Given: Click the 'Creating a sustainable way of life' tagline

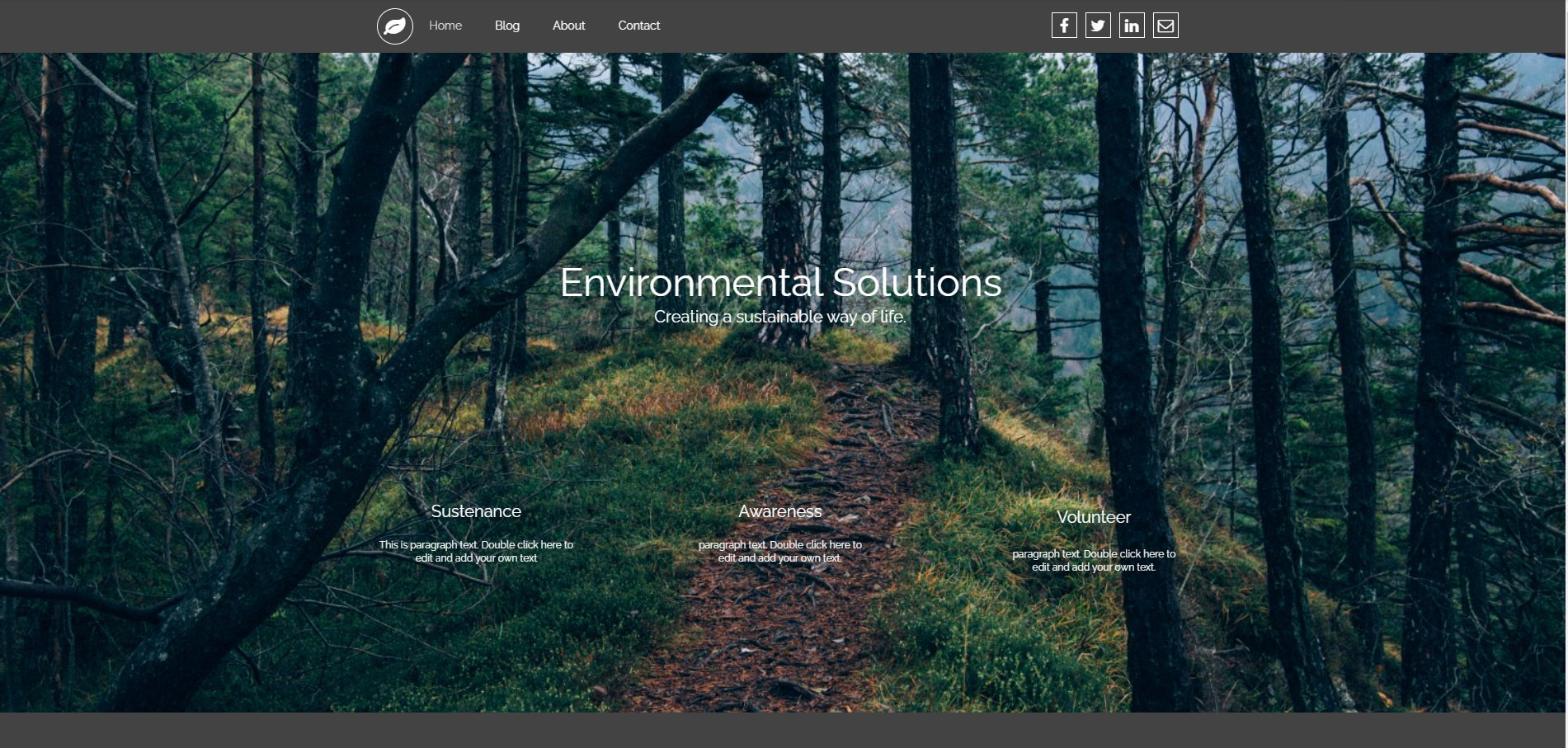Looking at the screenshot, I should point(779,317).
